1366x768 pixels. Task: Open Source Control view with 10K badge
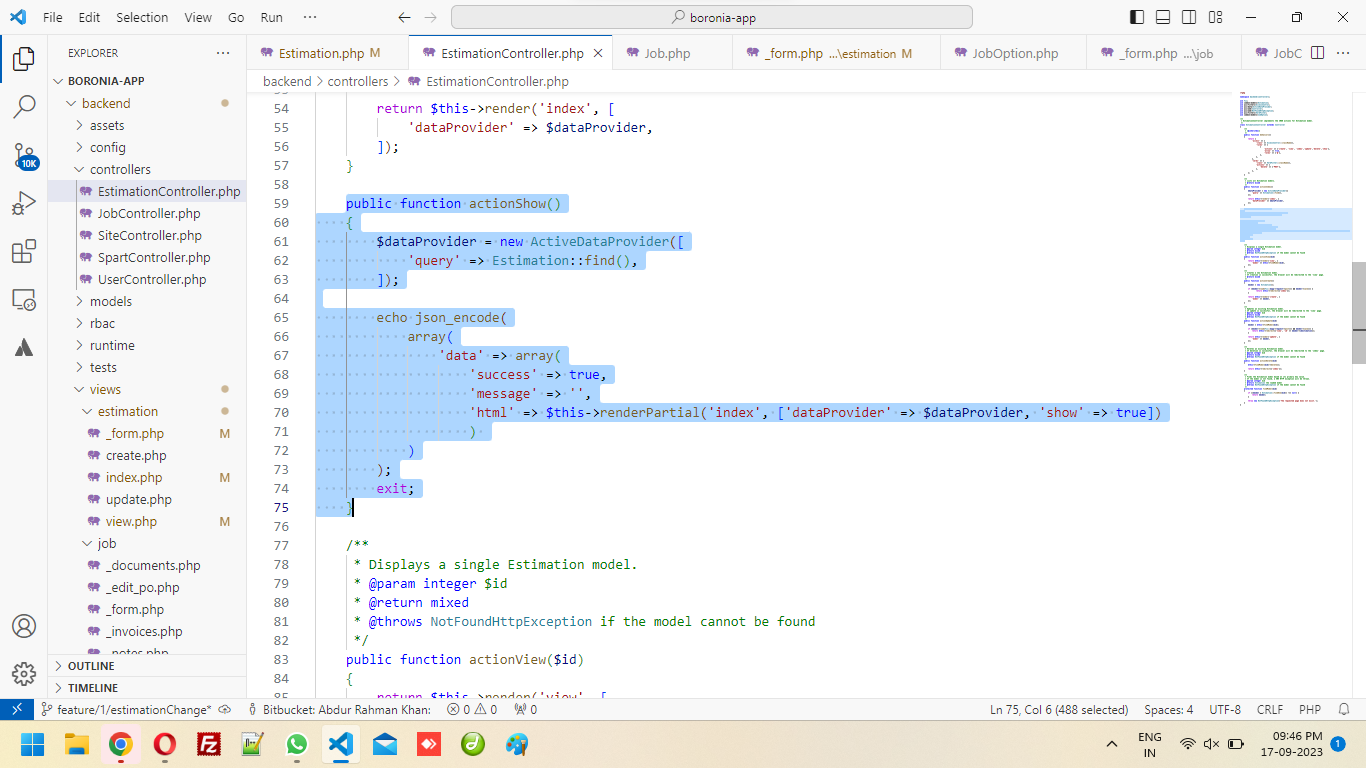24,156
